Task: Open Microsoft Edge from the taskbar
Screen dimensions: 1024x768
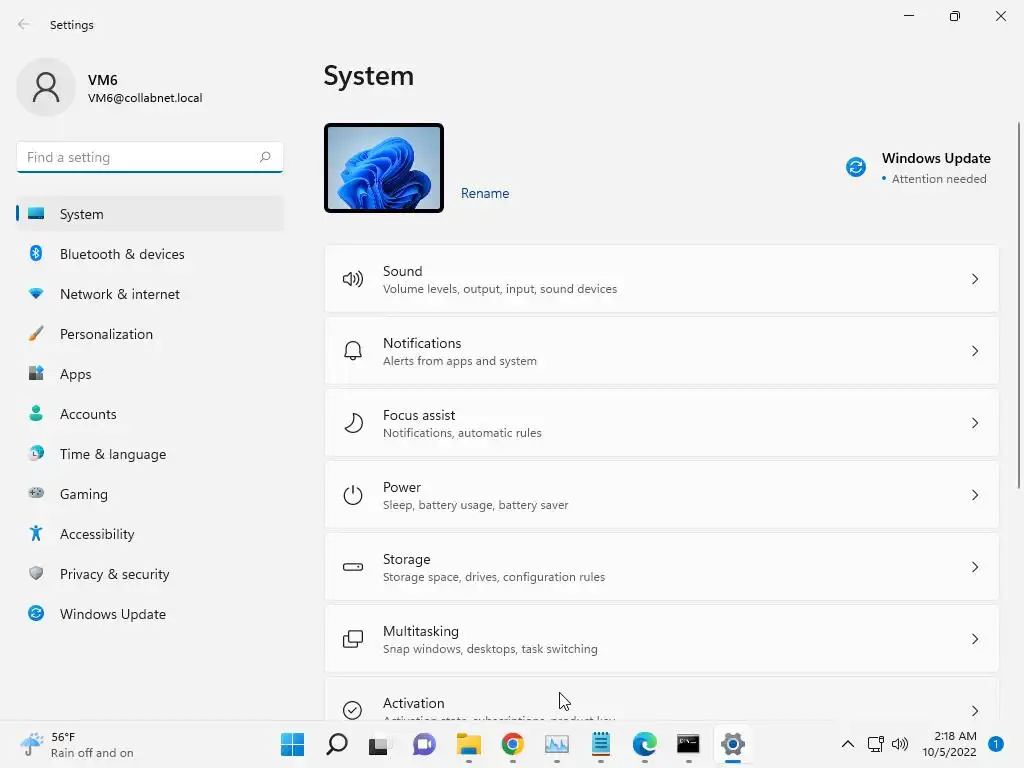Action: click(645, 744)
